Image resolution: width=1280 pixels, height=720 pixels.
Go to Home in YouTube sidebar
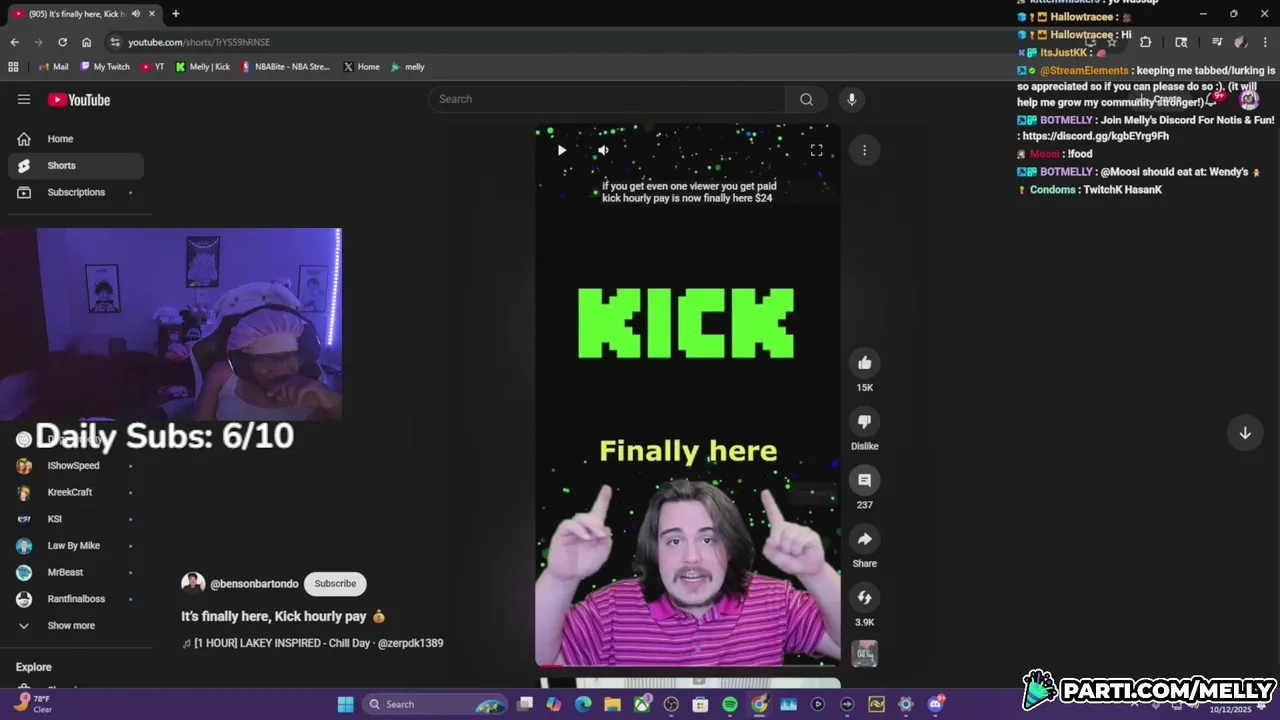76,139
